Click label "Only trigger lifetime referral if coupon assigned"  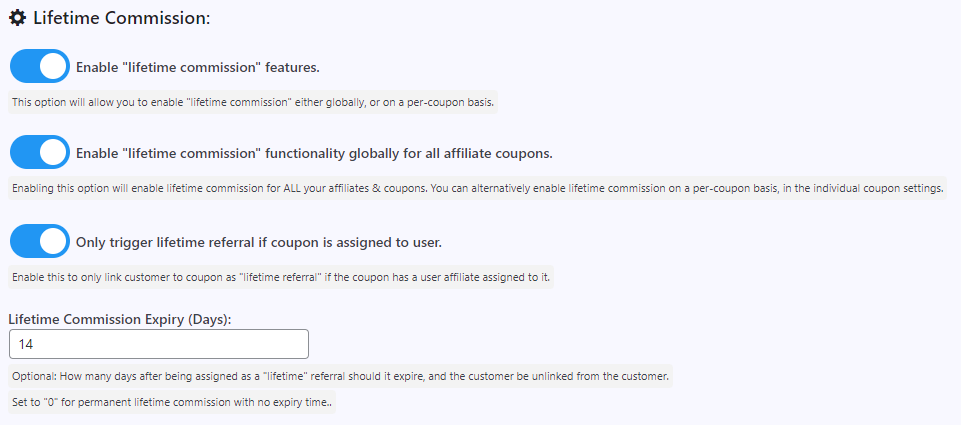tap(259, 242)
